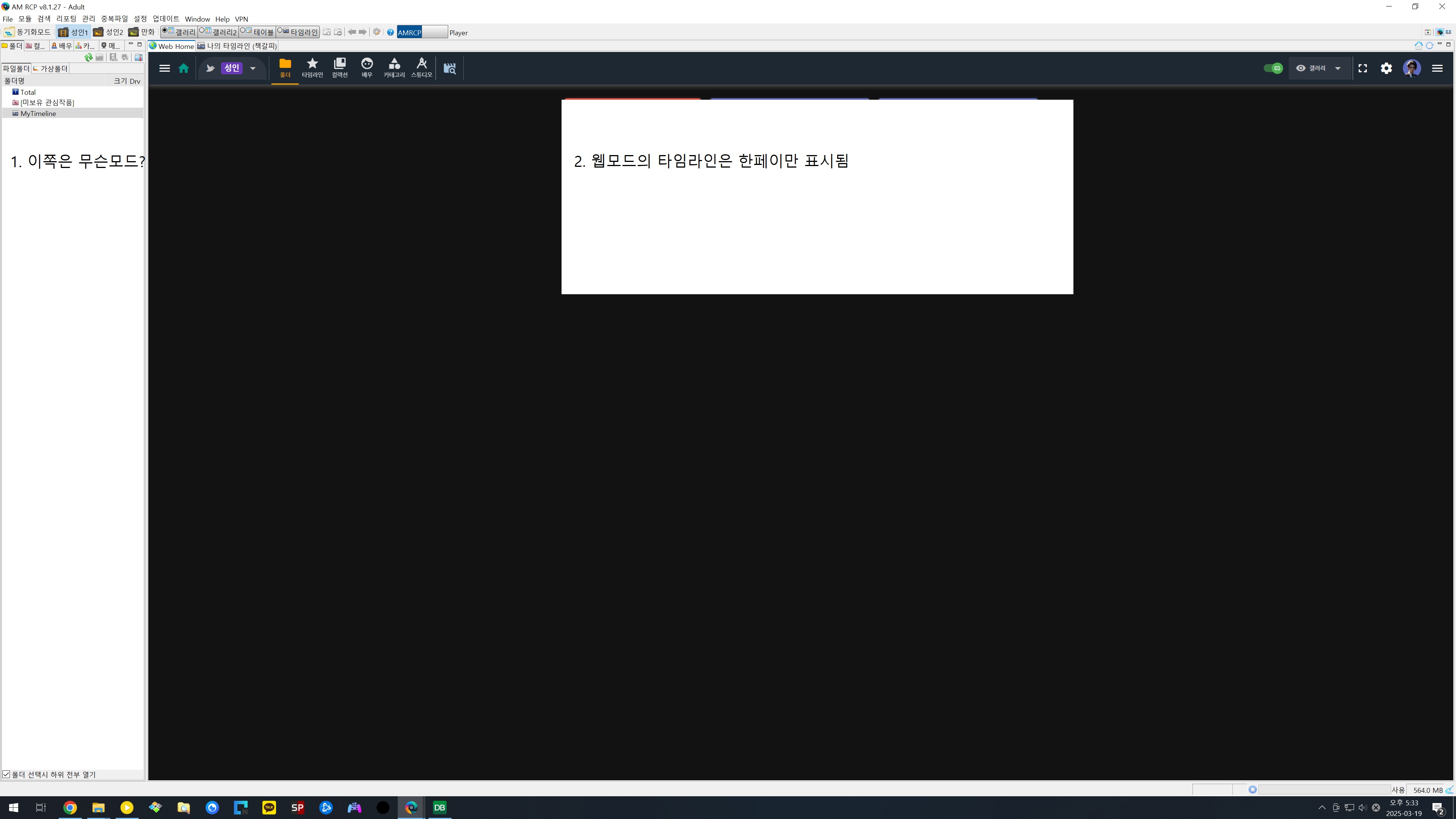Toggle the green switch near 갤러리 dropdown

(1273, 68)
